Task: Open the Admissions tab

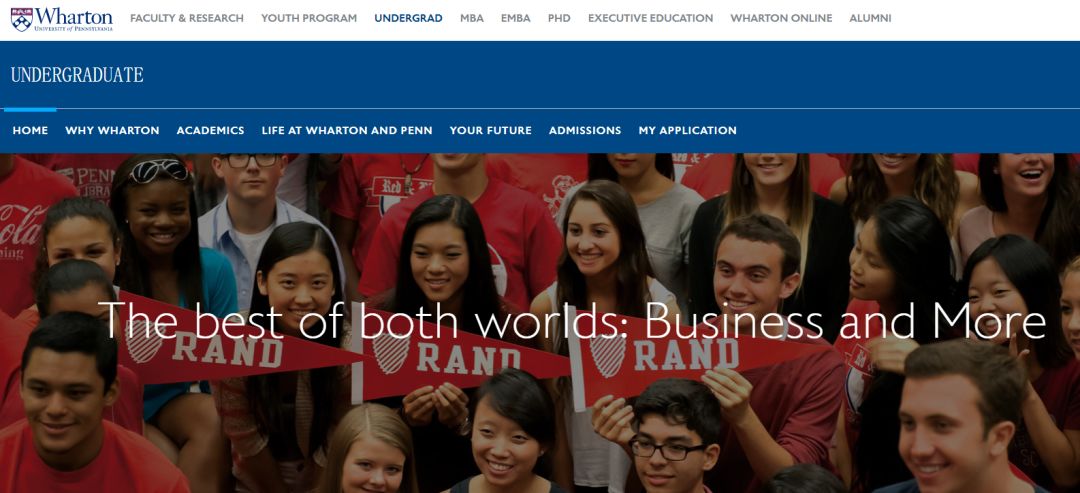Action: pyautogui.click(x=585, y=130)
